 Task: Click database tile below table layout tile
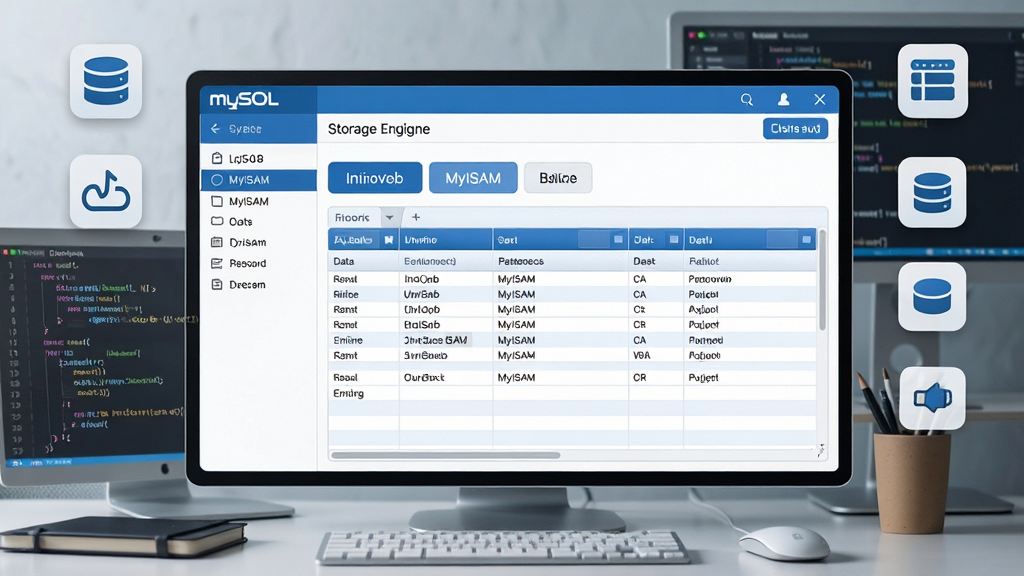point(932,192)
